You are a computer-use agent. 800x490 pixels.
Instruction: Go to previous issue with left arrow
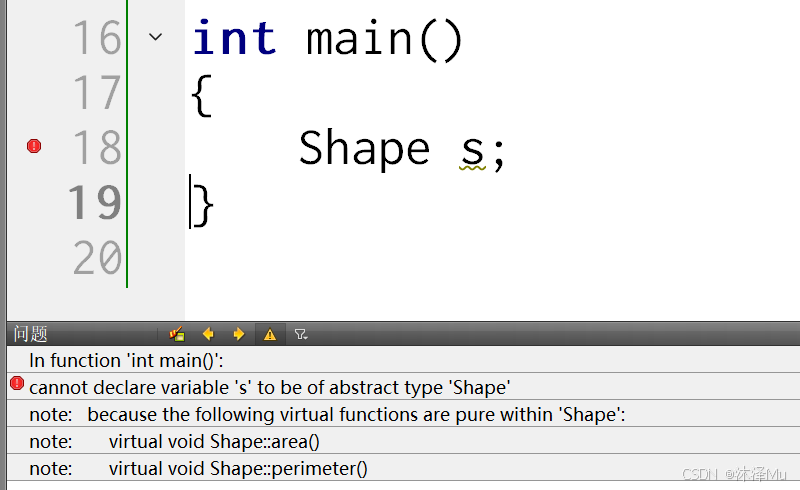[208, 334]
